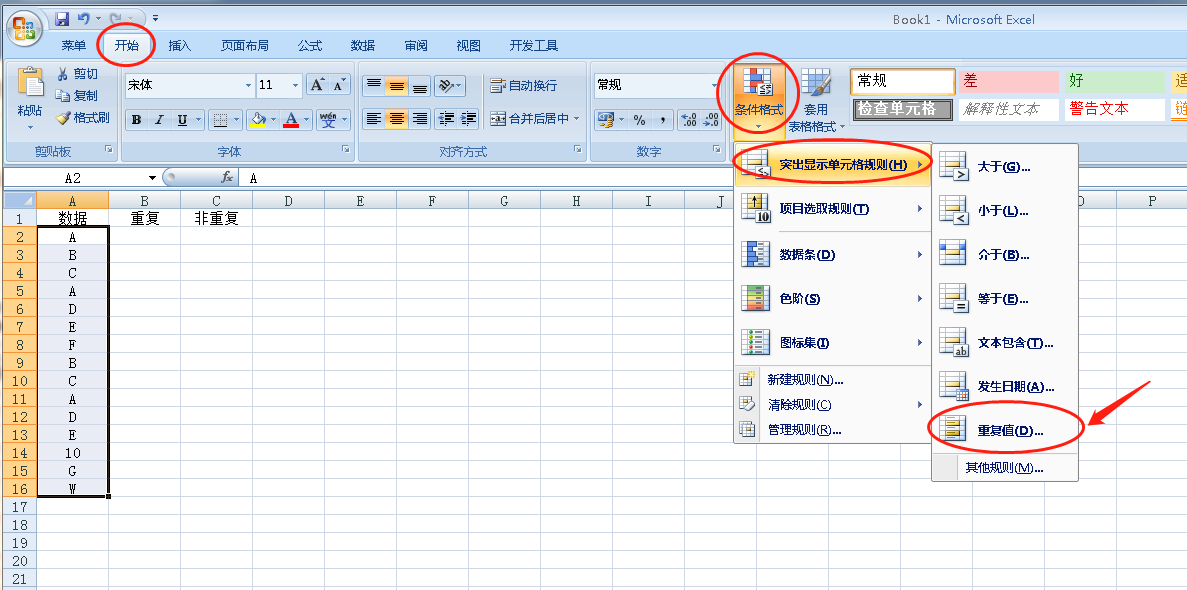Open Font dialog launcher (字体)

346,149
